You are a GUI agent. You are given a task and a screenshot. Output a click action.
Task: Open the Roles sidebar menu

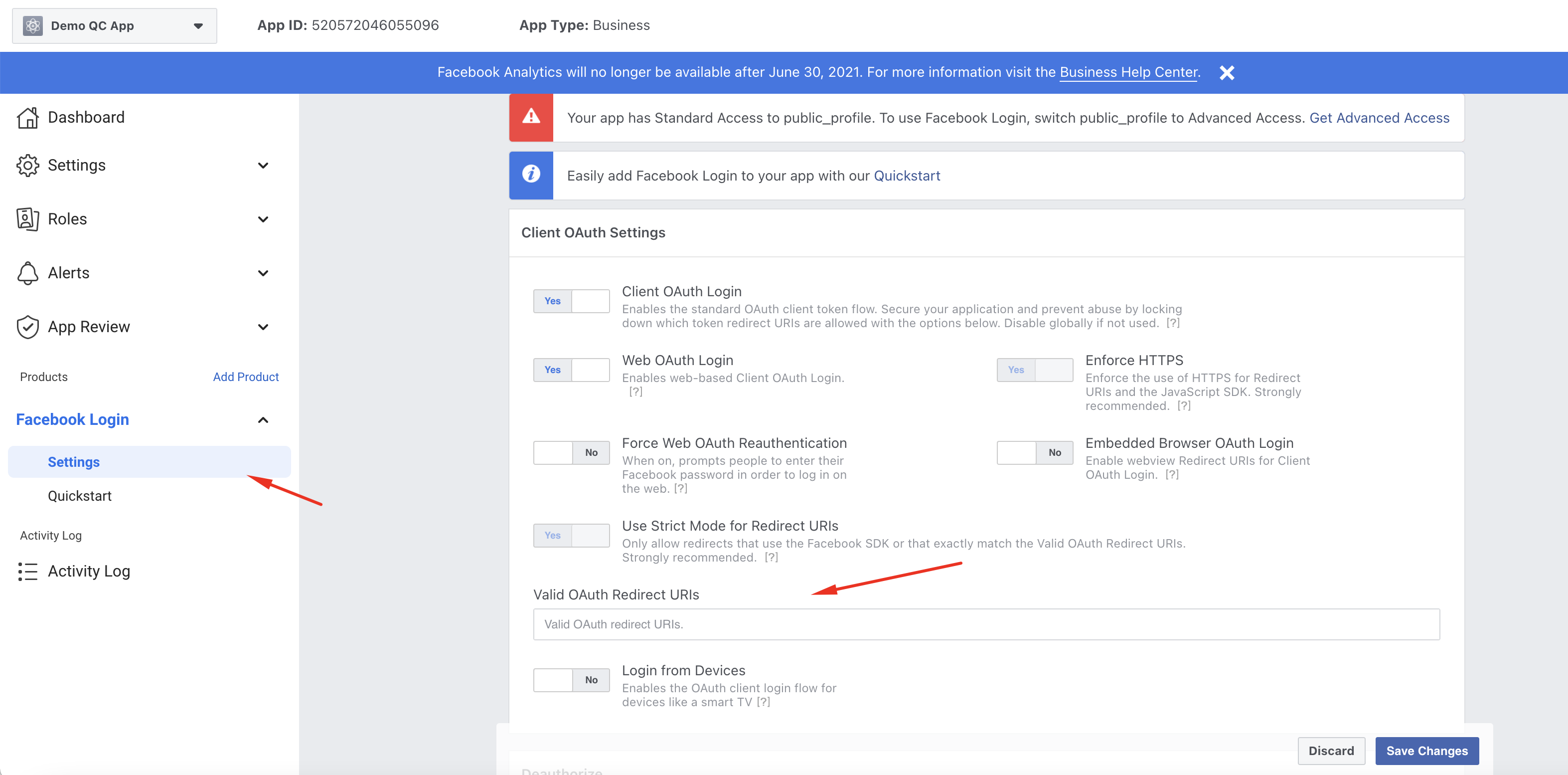(x=67, y=219)
